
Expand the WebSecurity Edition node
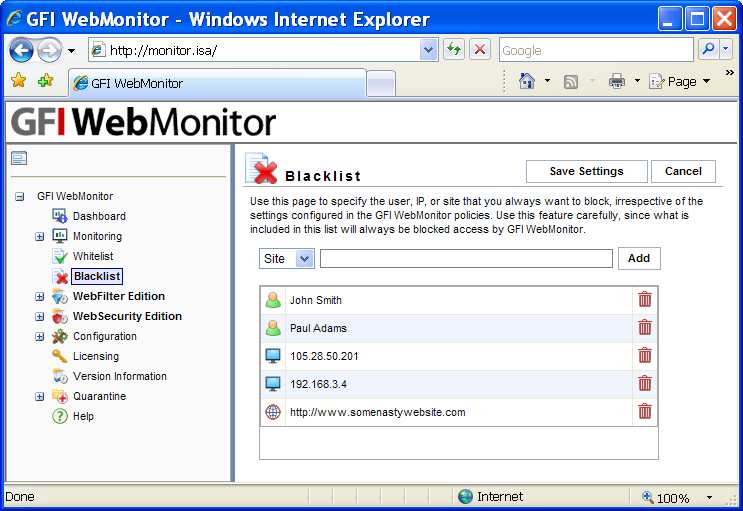click(39, 316)
